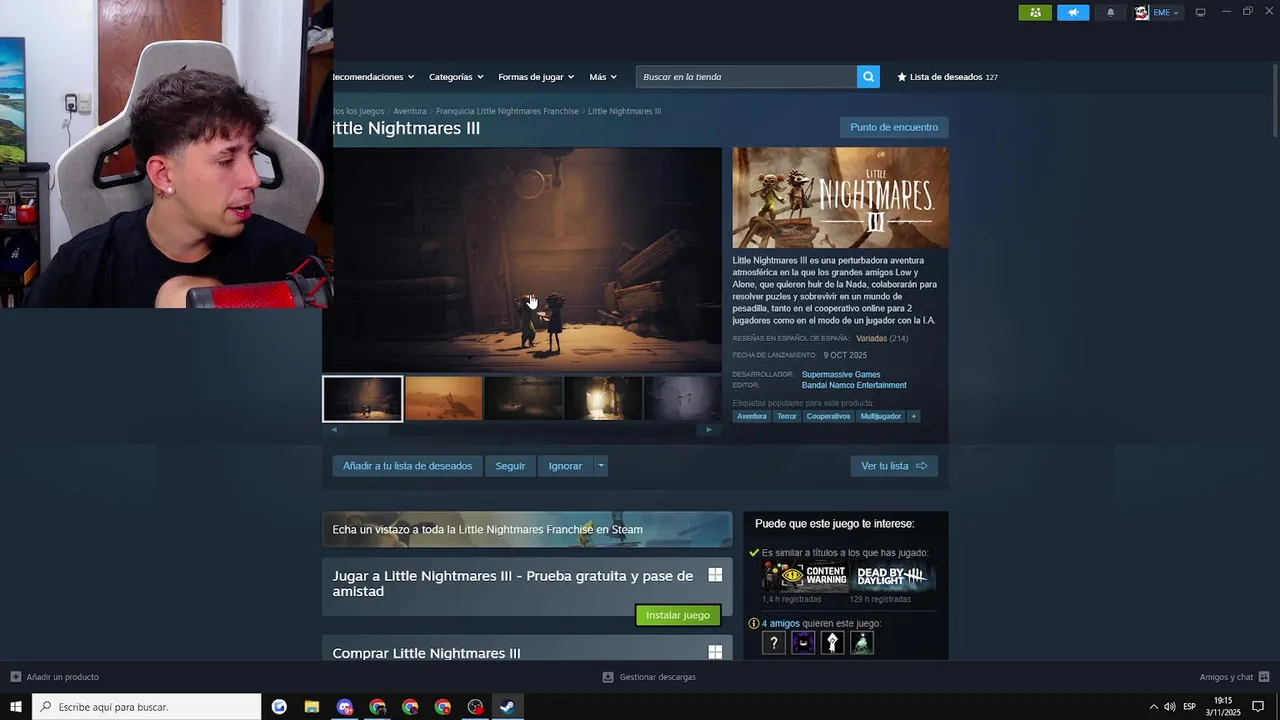Open the notifications bell
This screenshot has width=1280, height=720.
(x=1110, y=12)
